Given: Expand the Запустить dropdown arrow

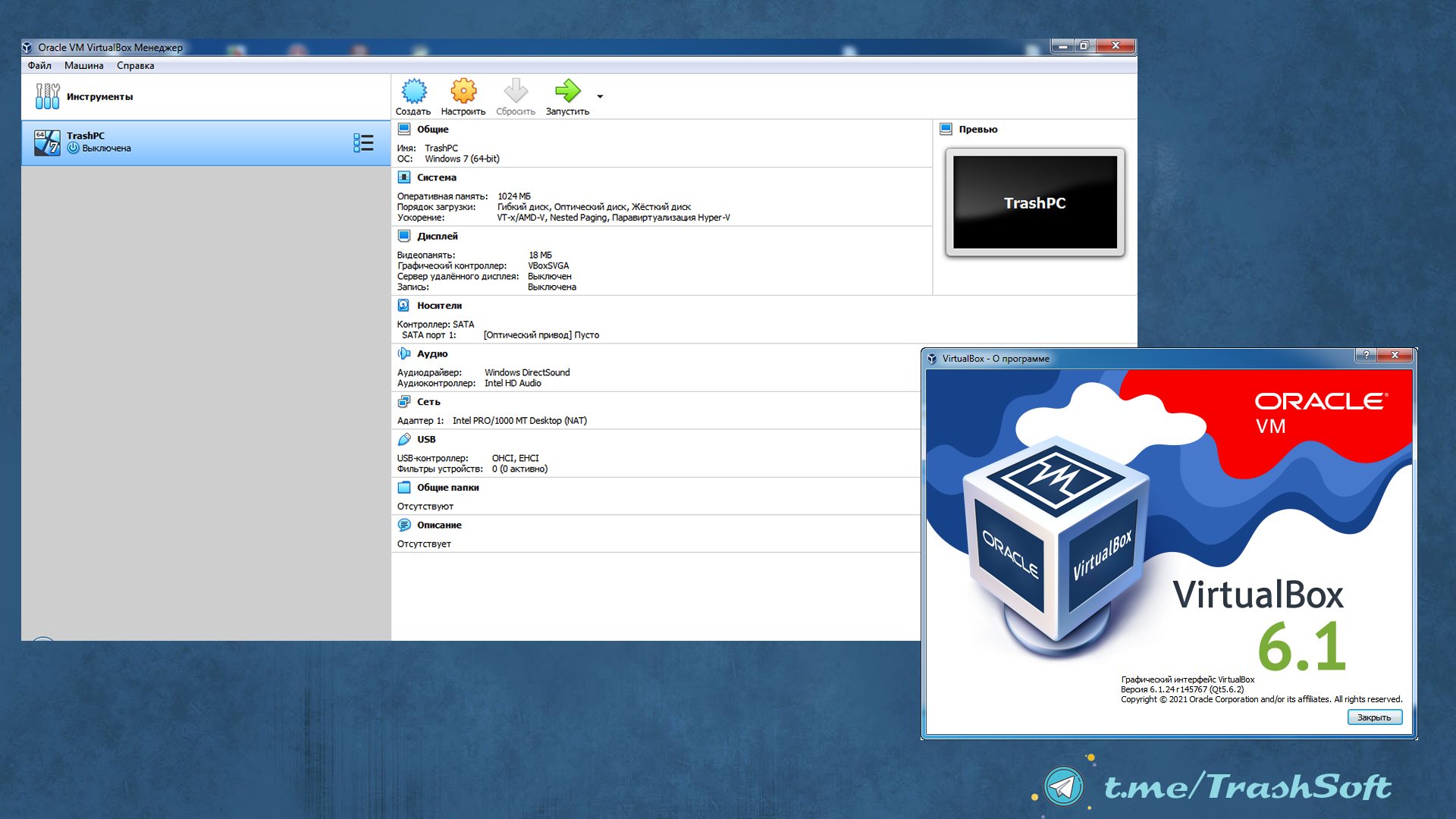Looking at the screenshot, I should coord(600,96).
